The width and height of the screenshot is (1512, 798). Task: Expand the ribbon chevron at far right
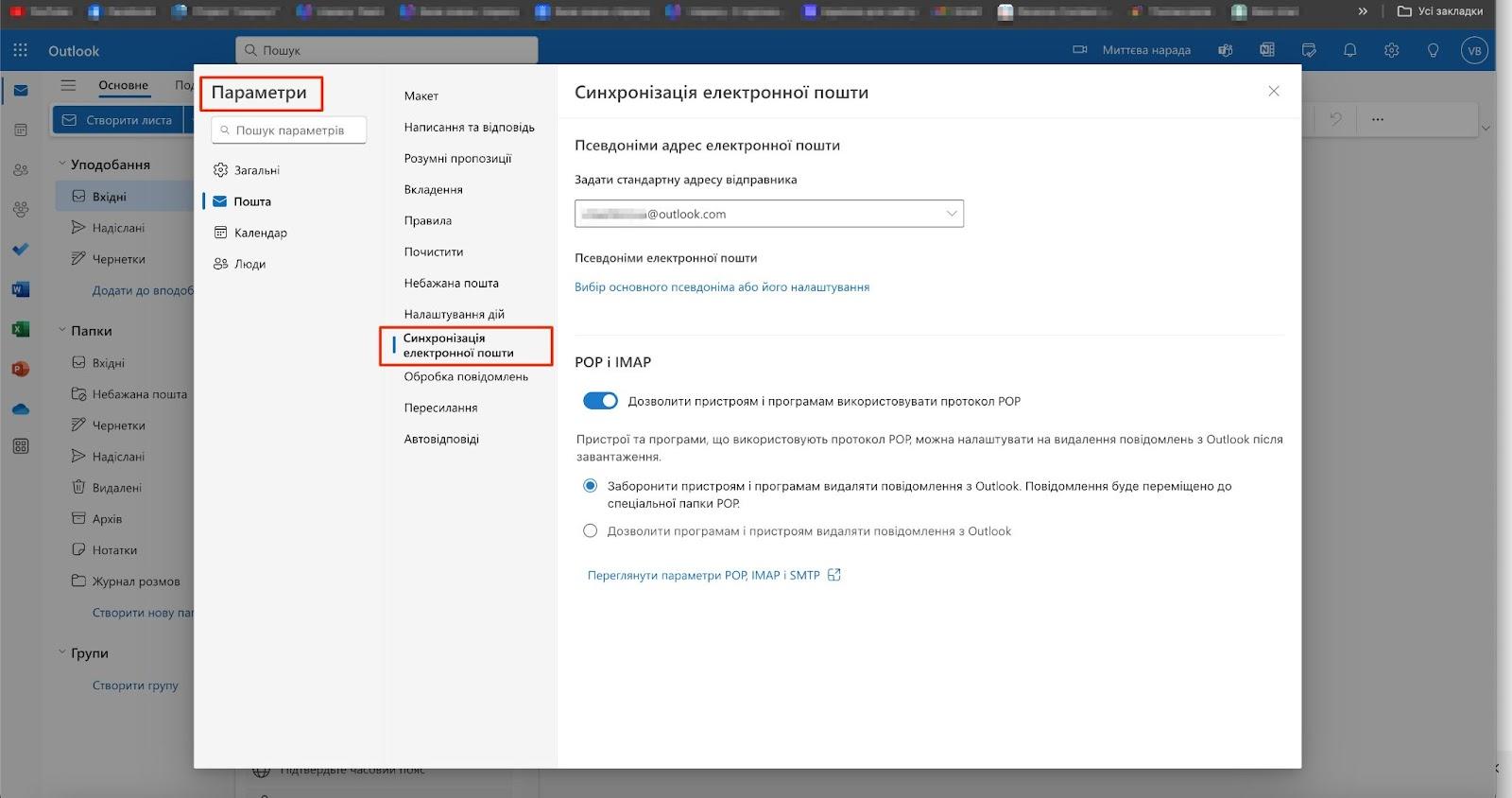[x=1486, y=128]
